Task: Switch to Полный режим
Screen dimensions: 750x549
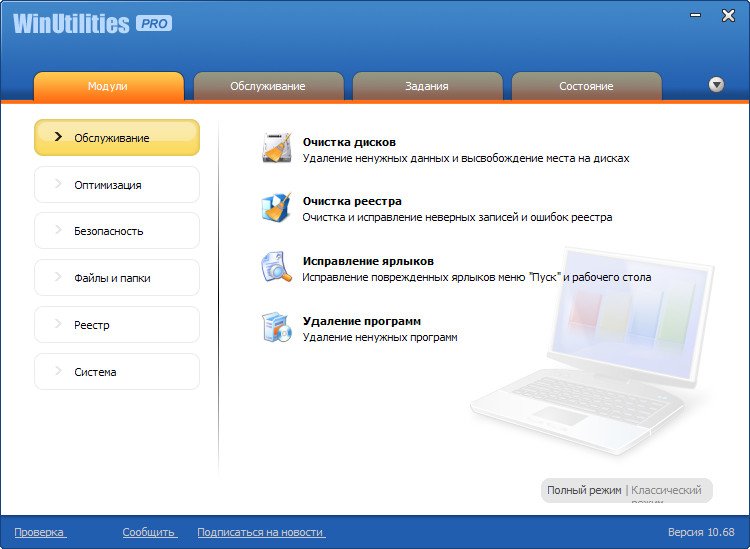Action: (x=584, y=490)
